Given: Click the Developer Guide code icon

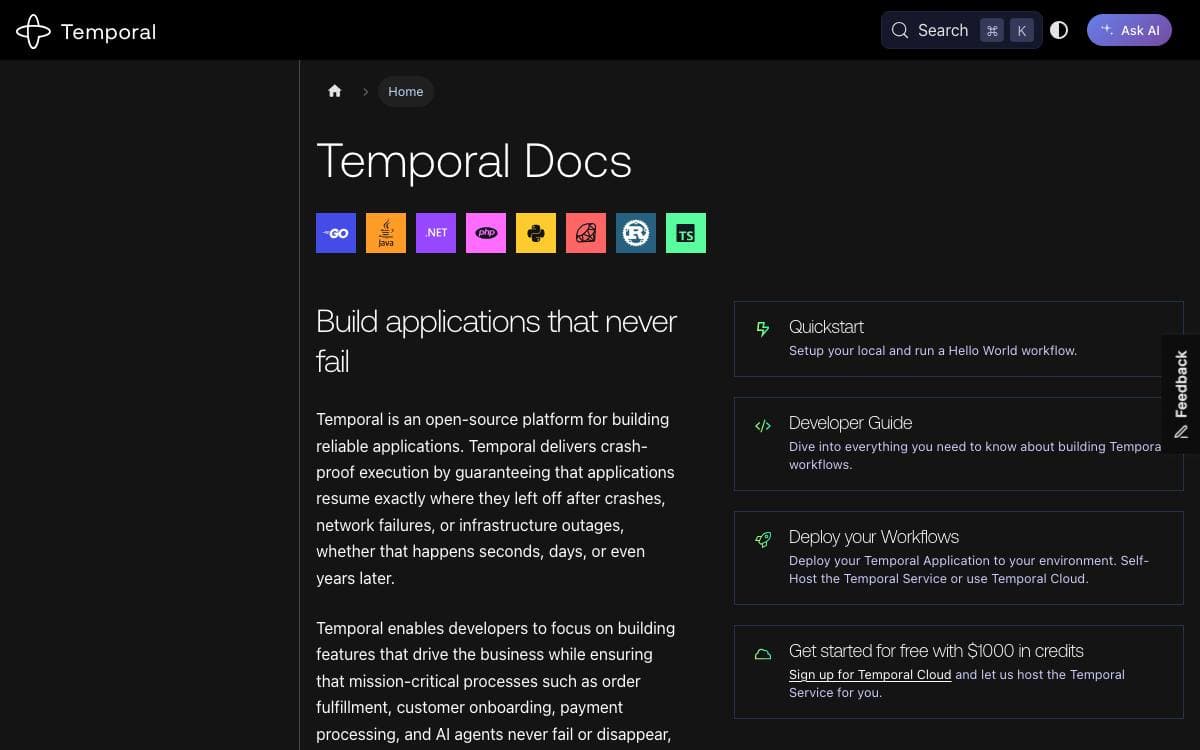Looking at the screenshot, I should 763,425.
